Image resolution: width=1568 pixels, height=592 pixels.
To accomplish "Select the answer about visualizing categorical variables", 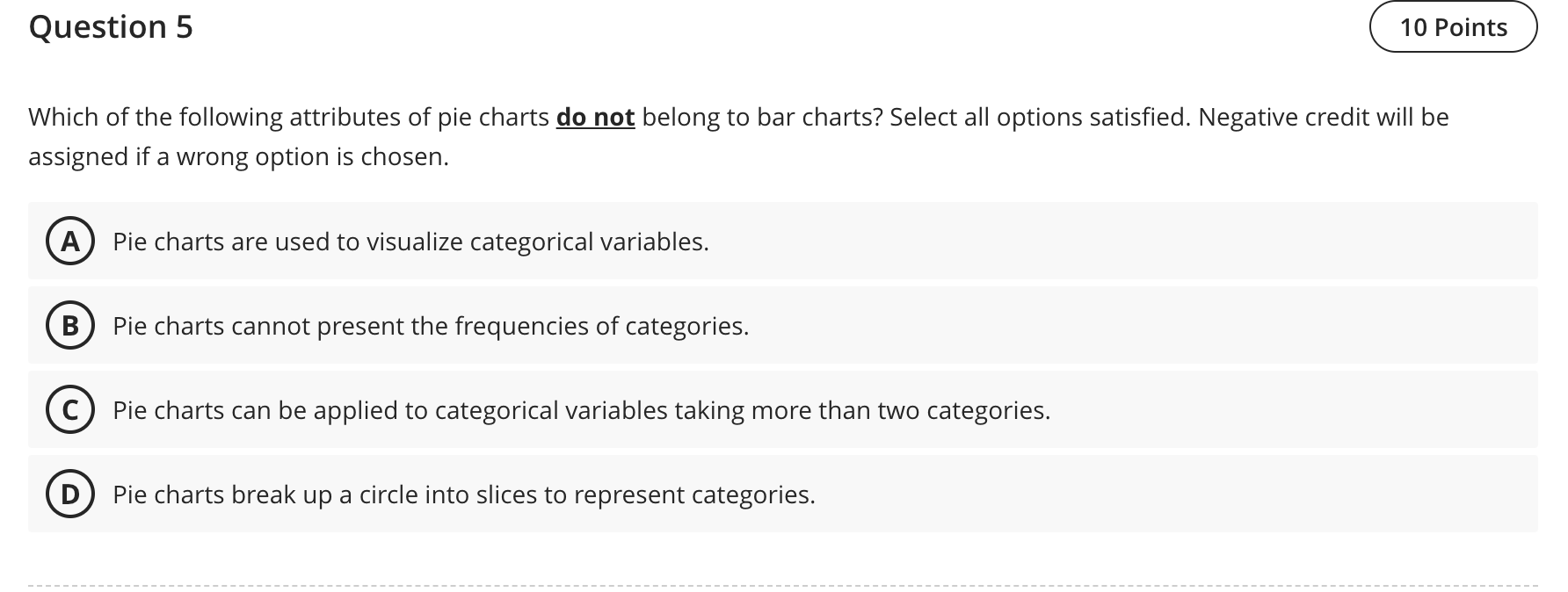I will pos(410,242).
